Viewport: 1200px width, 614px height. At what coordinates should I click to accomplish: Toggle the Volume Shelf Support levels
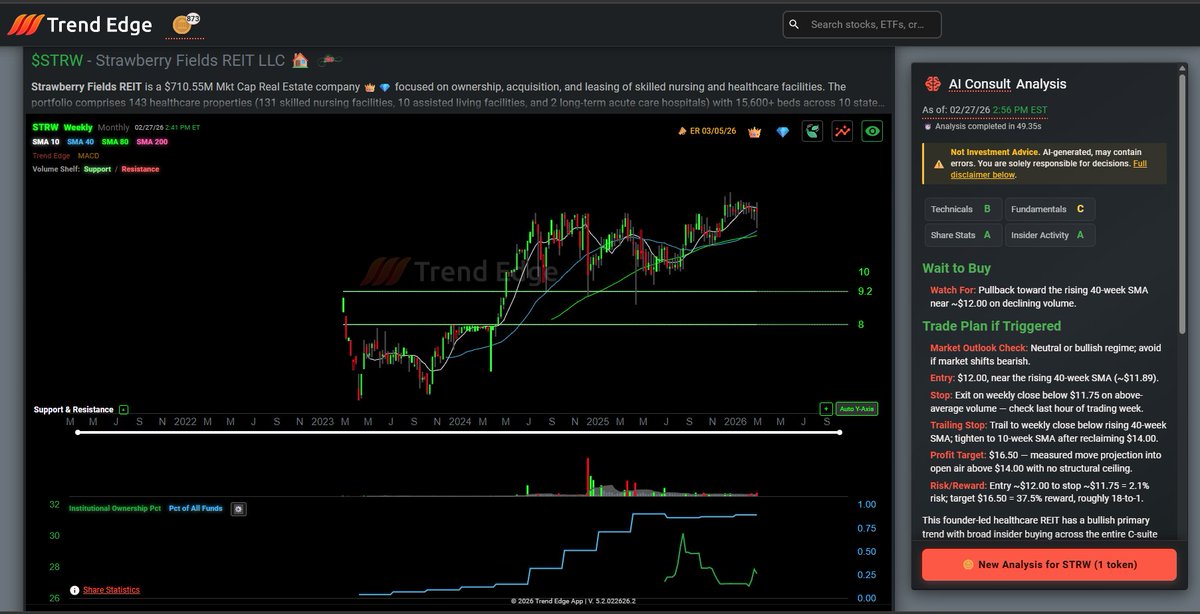(97, 169)
